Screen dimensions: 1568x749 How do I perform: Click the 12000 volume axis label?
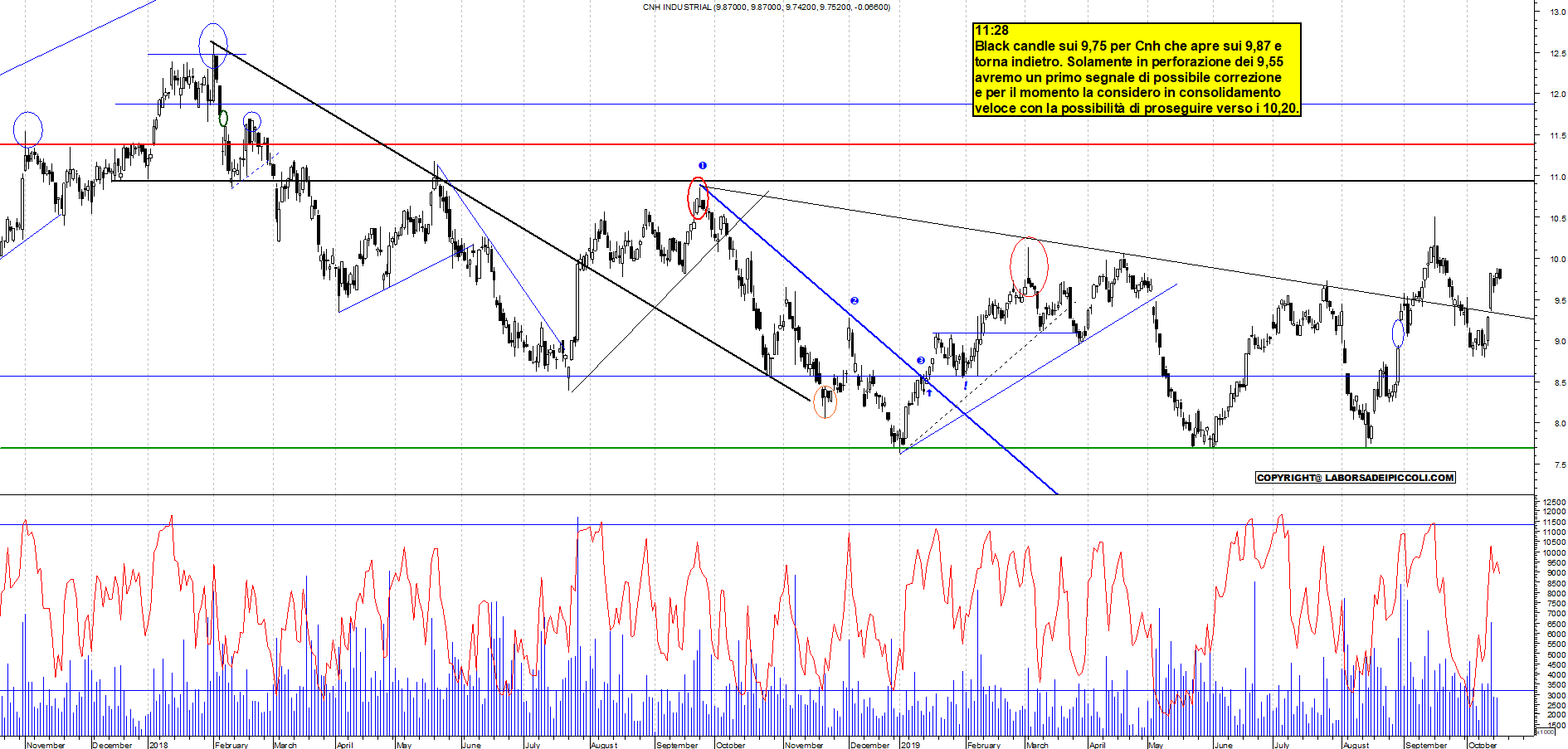click(x=1555, y=513)
